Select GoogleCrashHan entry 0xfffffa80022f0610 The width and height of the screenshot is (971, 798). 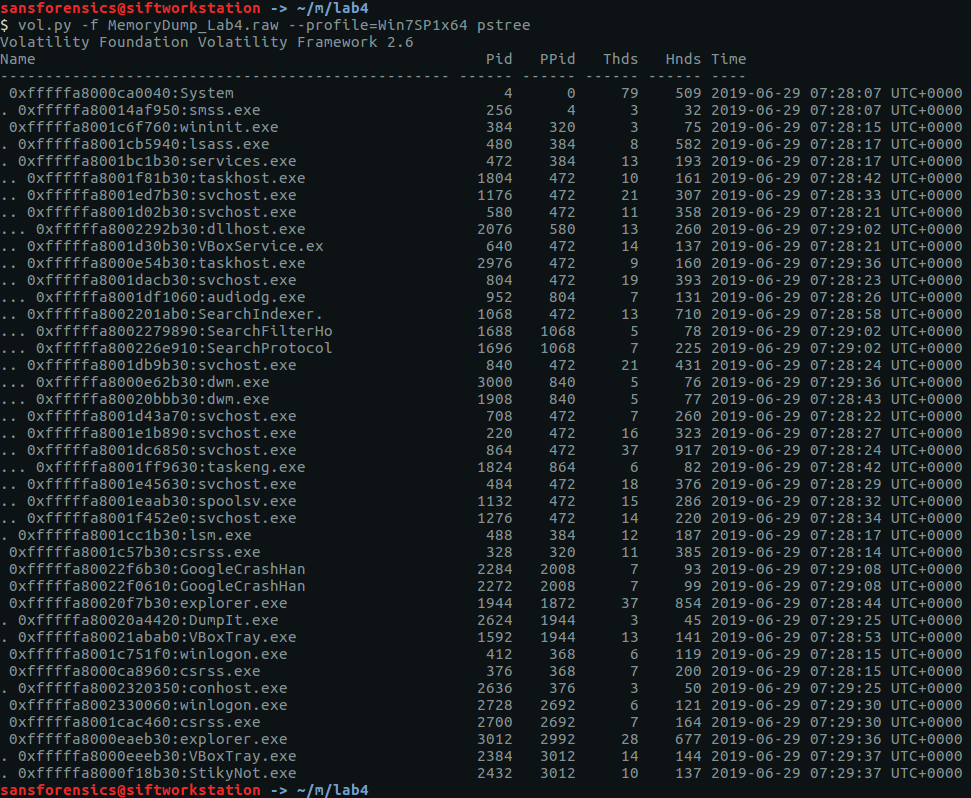click(157, 586)
